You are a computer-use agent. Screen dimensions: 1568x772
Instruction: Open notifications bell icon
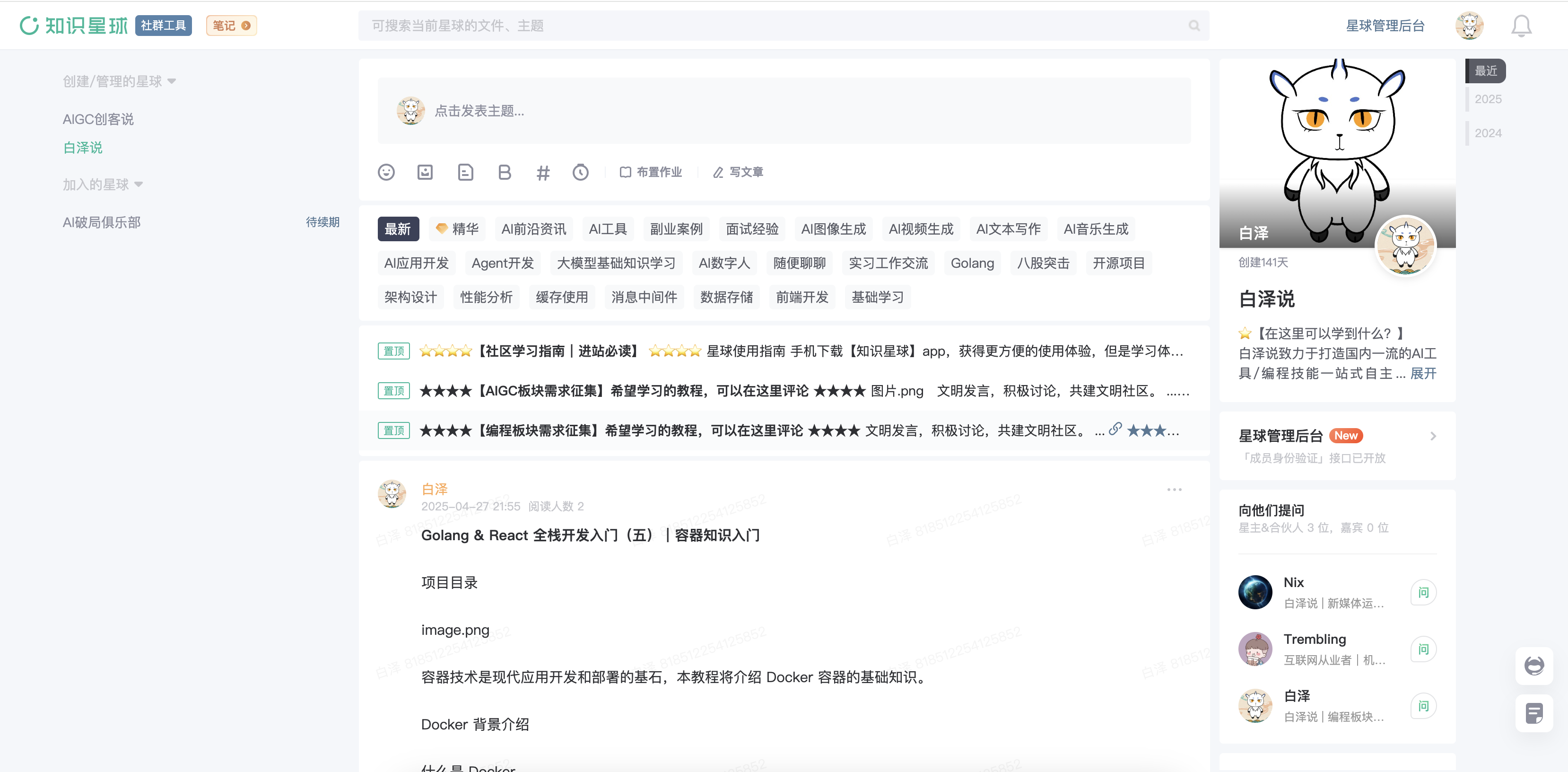(1521, 26)
